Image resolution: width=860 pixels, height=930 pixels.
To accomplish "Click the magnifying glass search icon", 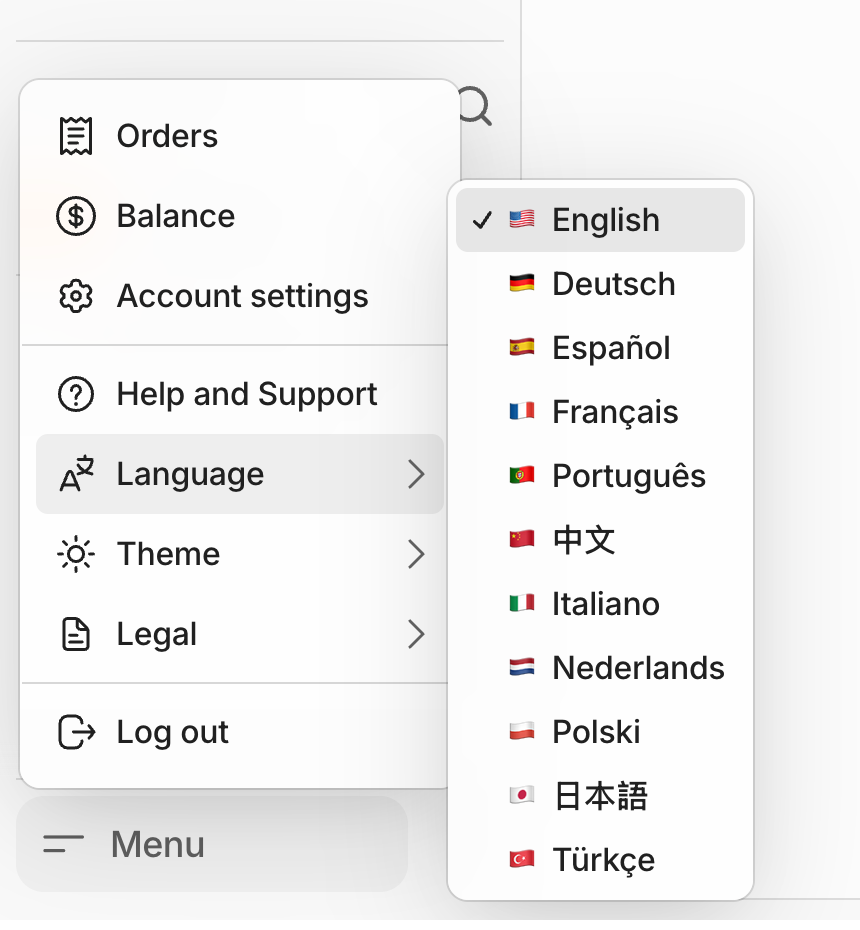I will 475,106.
